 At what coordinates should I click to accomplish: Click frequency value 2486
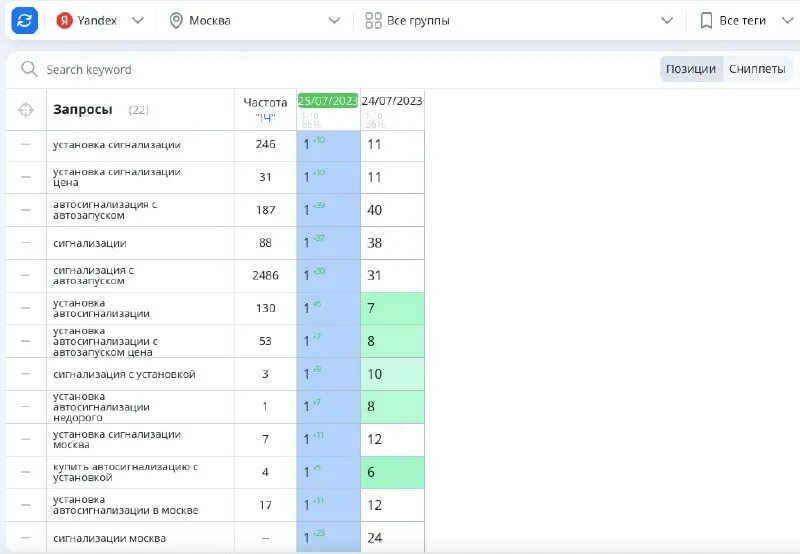coord(265,275)
